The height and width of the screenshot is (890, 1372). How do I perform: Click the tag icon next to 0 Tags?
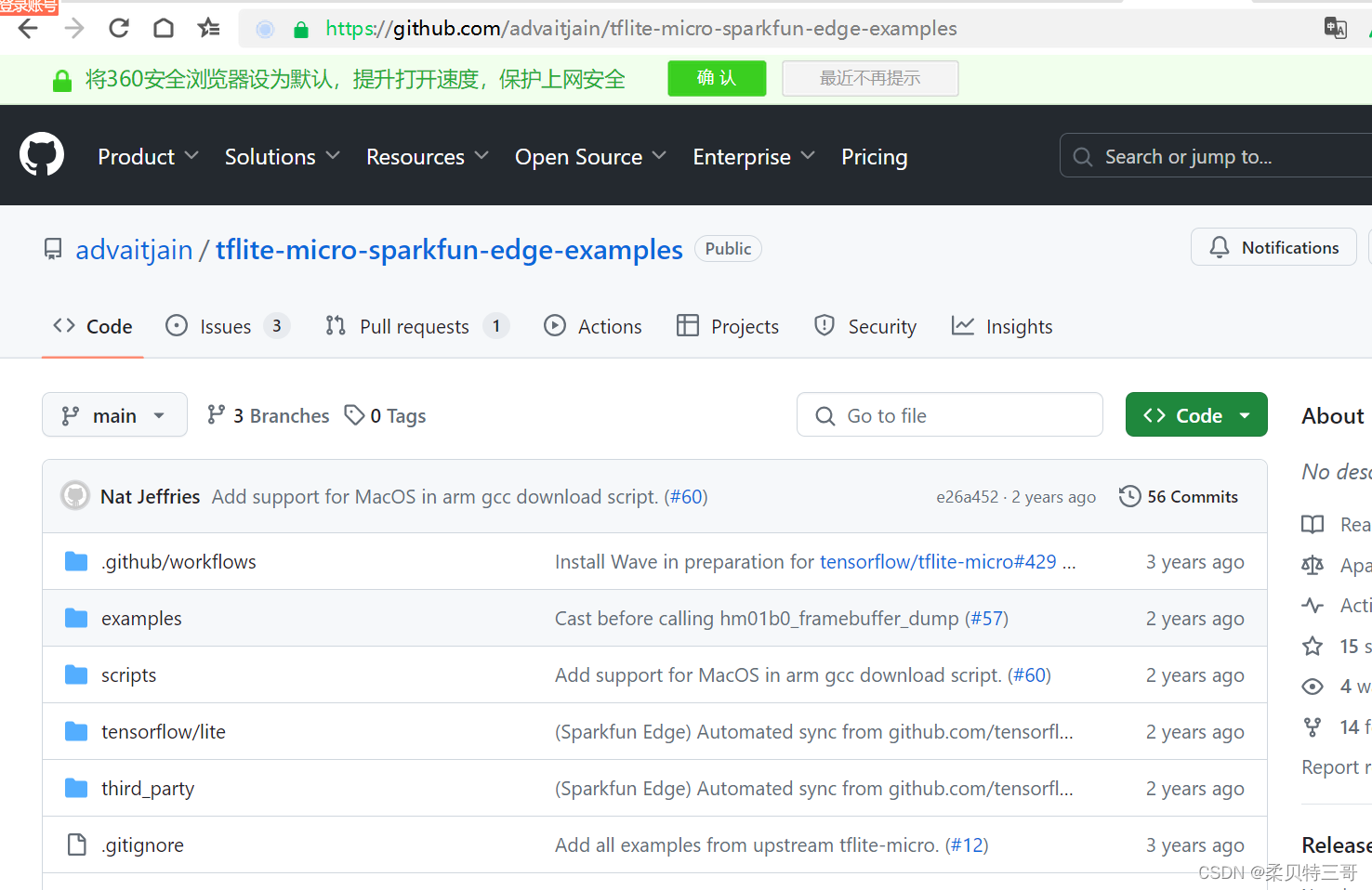coord(354,414)
